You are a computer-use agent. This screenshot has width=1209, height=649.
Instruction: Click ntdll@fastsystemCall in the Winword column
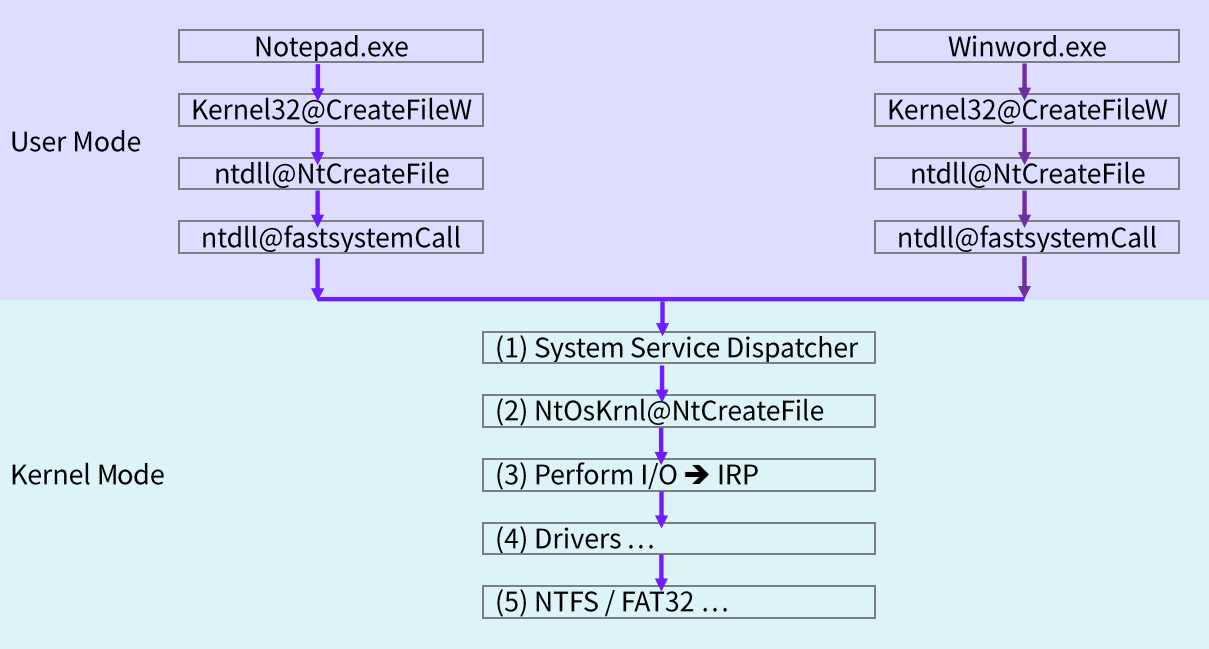1026,238
